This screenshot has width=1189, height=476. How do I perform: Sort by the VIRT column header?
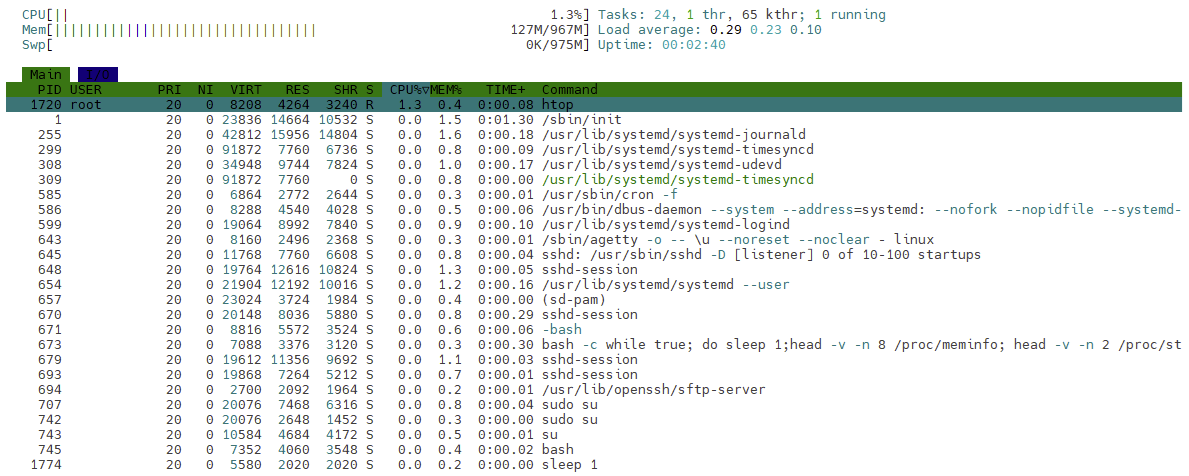(246, 89)
